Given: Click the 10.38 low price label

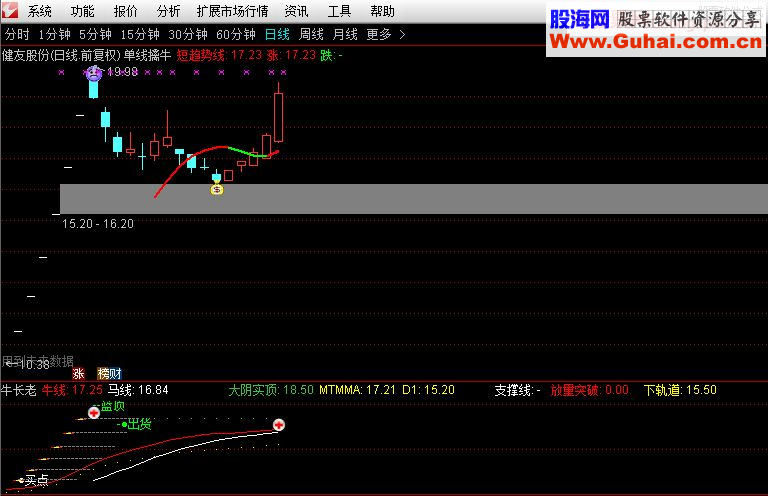Looking at the screenshot, I should click(x=35, y=365).
